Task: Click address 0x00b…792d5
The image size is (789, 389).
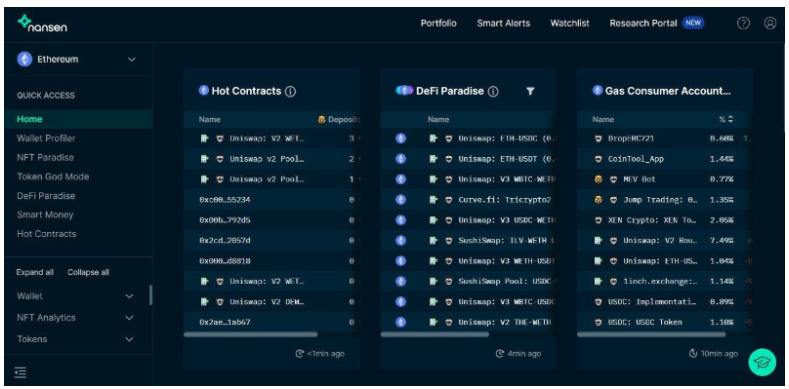Action: point(224,220)
